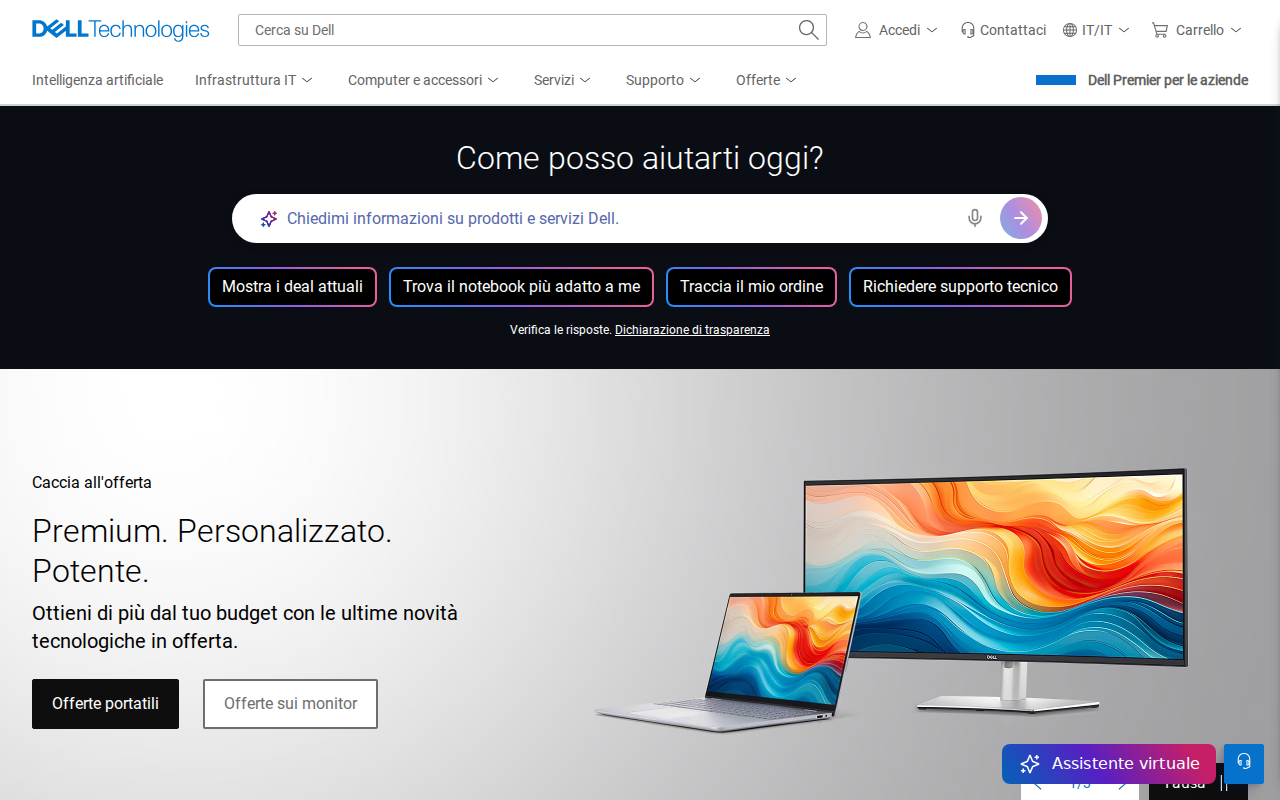Expand the Computer e accessori chevron
This screenshot has width=1280, height=800.
[493, 80]
